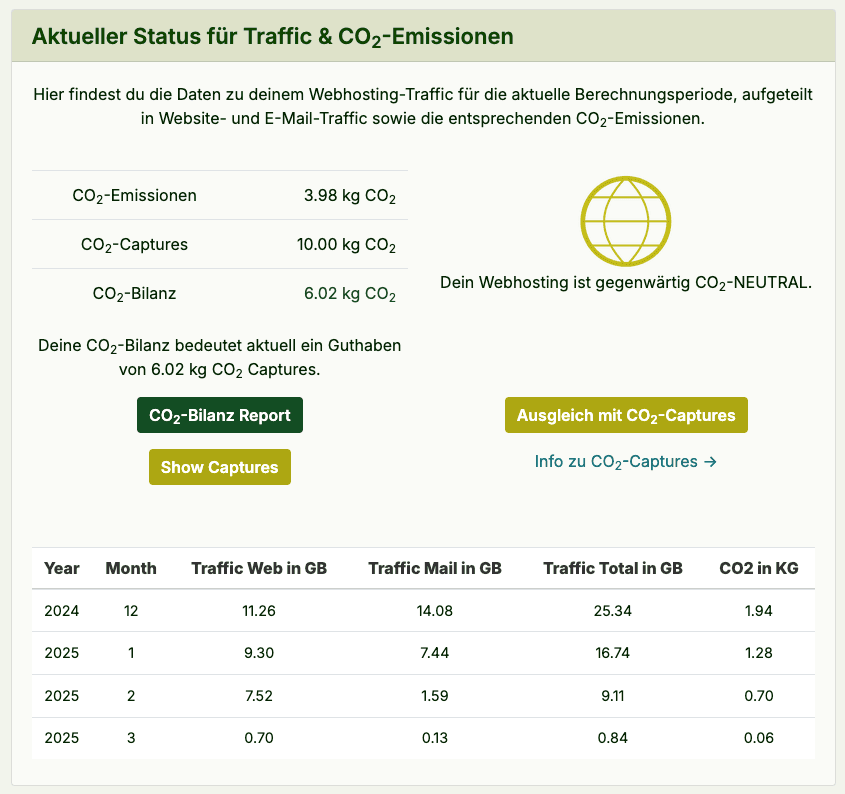Click the CO₂-NEUTRAL status globe graphic

pos(626,221)
